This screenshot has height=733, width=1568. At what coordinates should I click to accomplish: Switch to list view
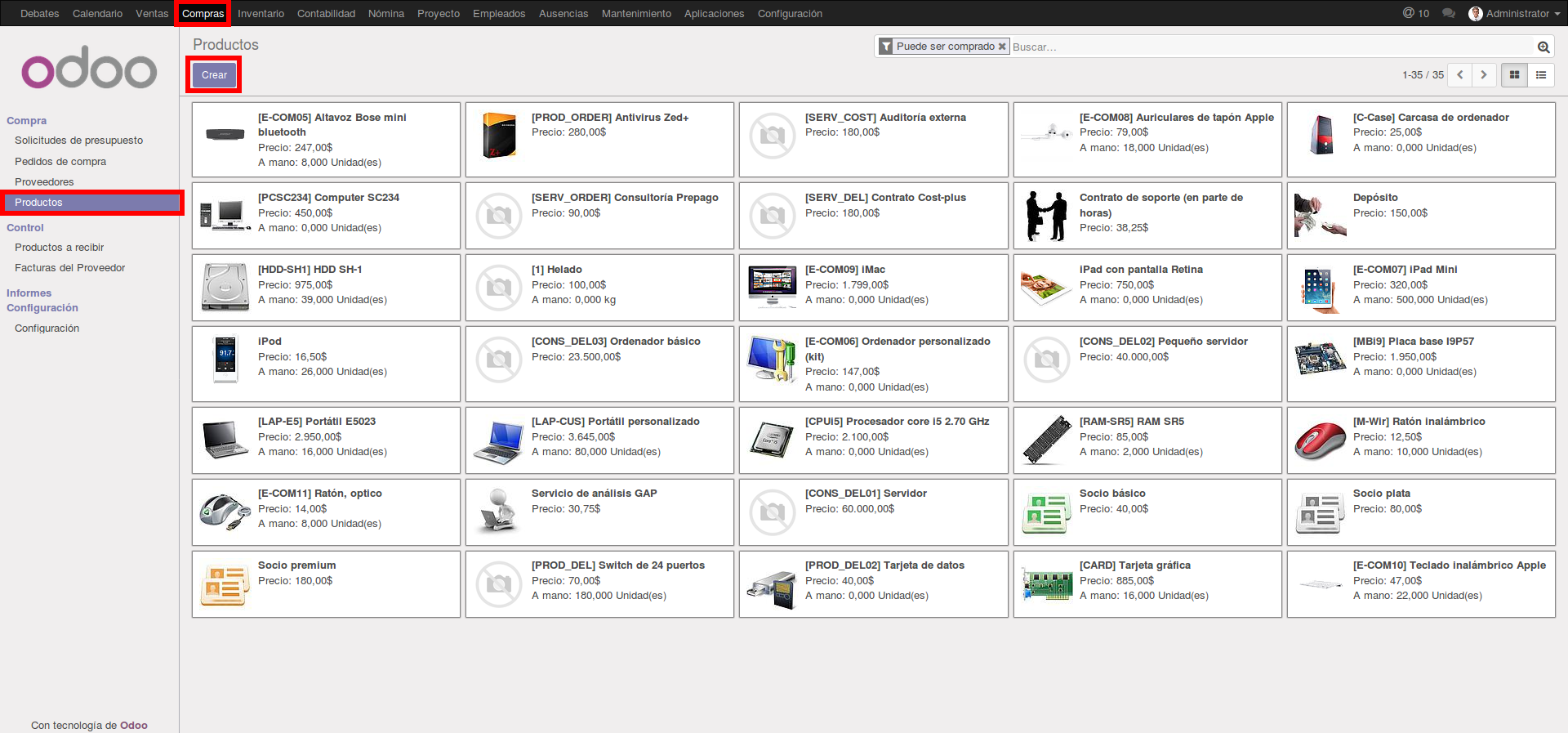point(1541,75)
